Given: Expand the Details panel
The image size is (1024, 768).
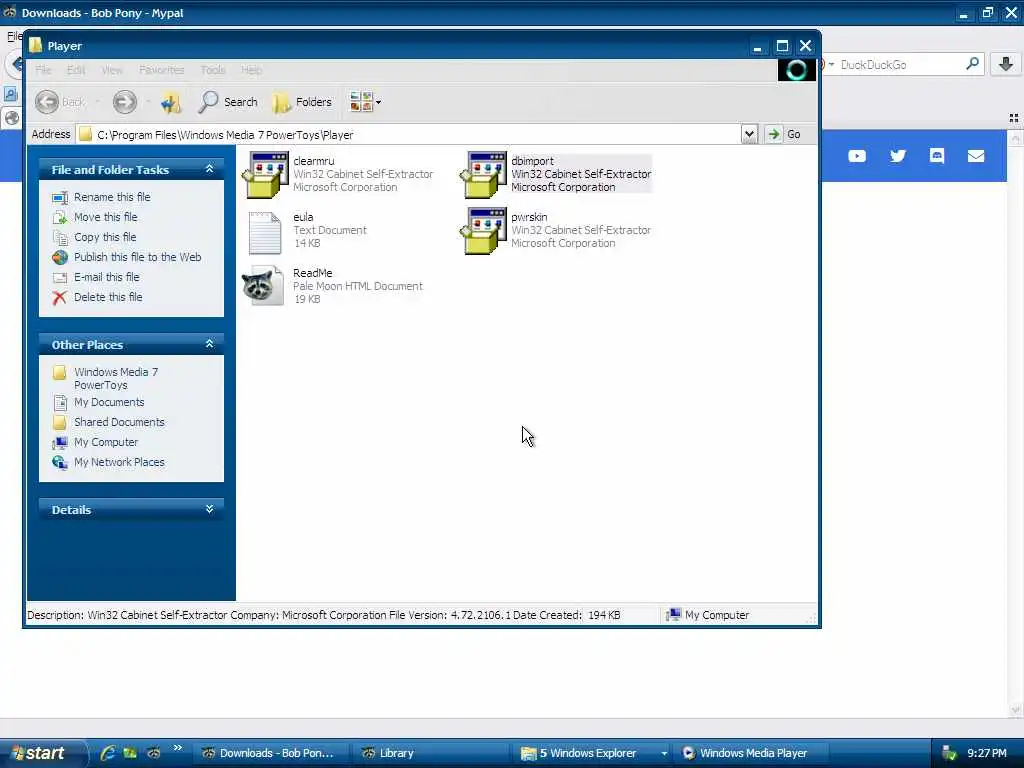Looking at the screenshot, I should point(209,509).
